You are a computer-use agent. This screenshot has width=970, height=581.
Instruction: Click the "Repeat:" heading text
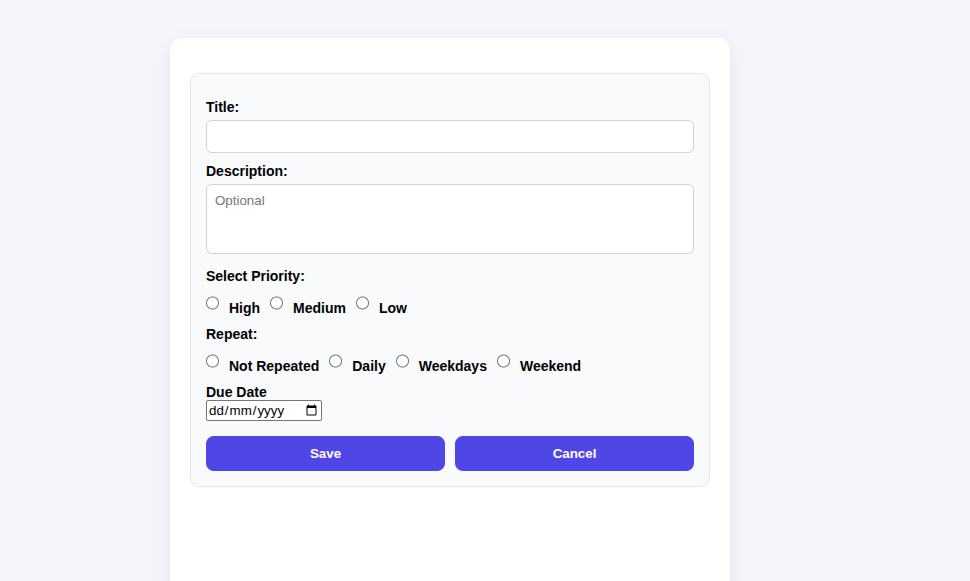pyautogui.click(x=231, y=334)
